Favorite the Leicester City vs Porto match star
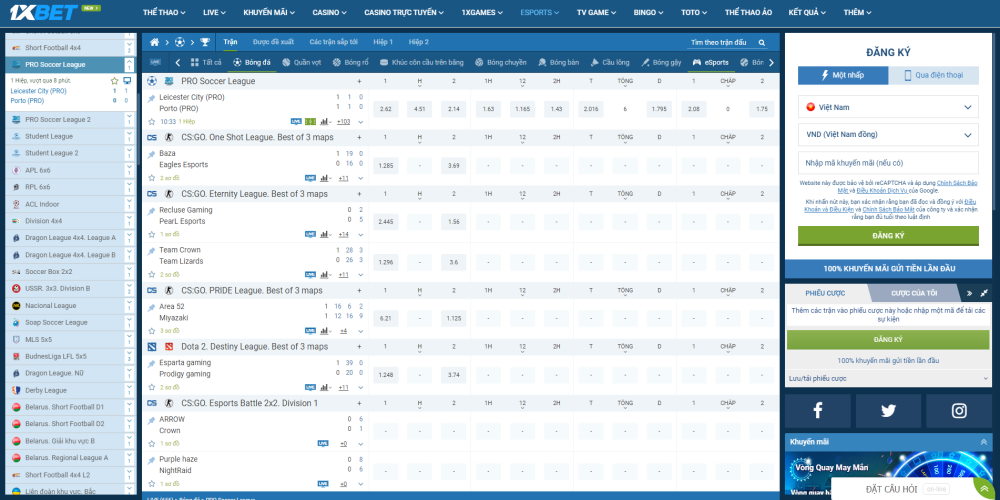This screenshot has width=1000, height=500. 152,121
